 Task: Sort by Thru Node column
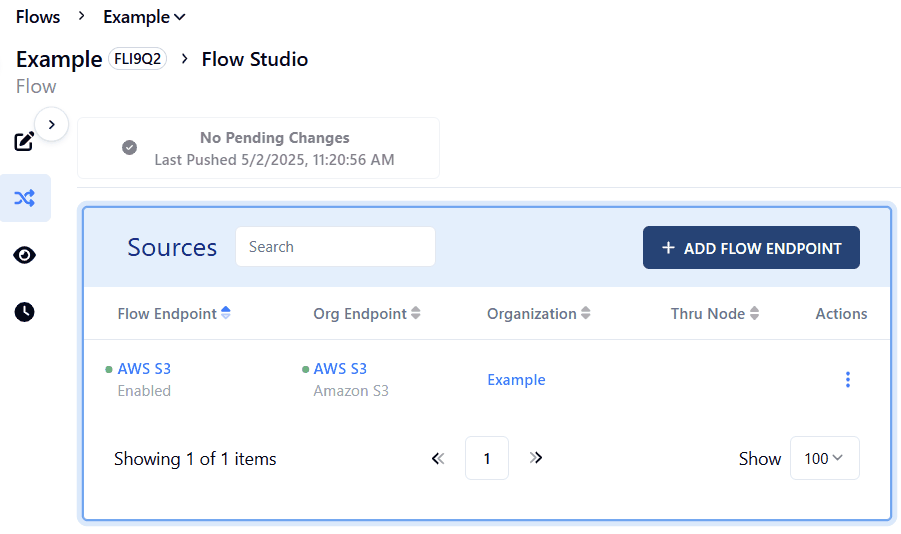pyautogui.click(x=715, y=313)
